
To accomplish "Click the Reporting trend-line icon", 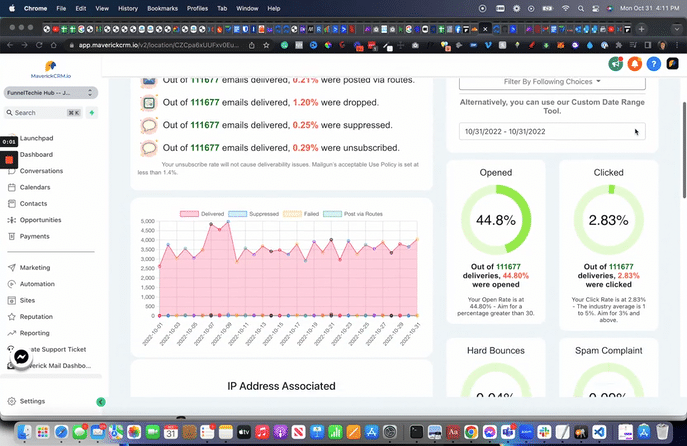I will click(x=12, y=333).
